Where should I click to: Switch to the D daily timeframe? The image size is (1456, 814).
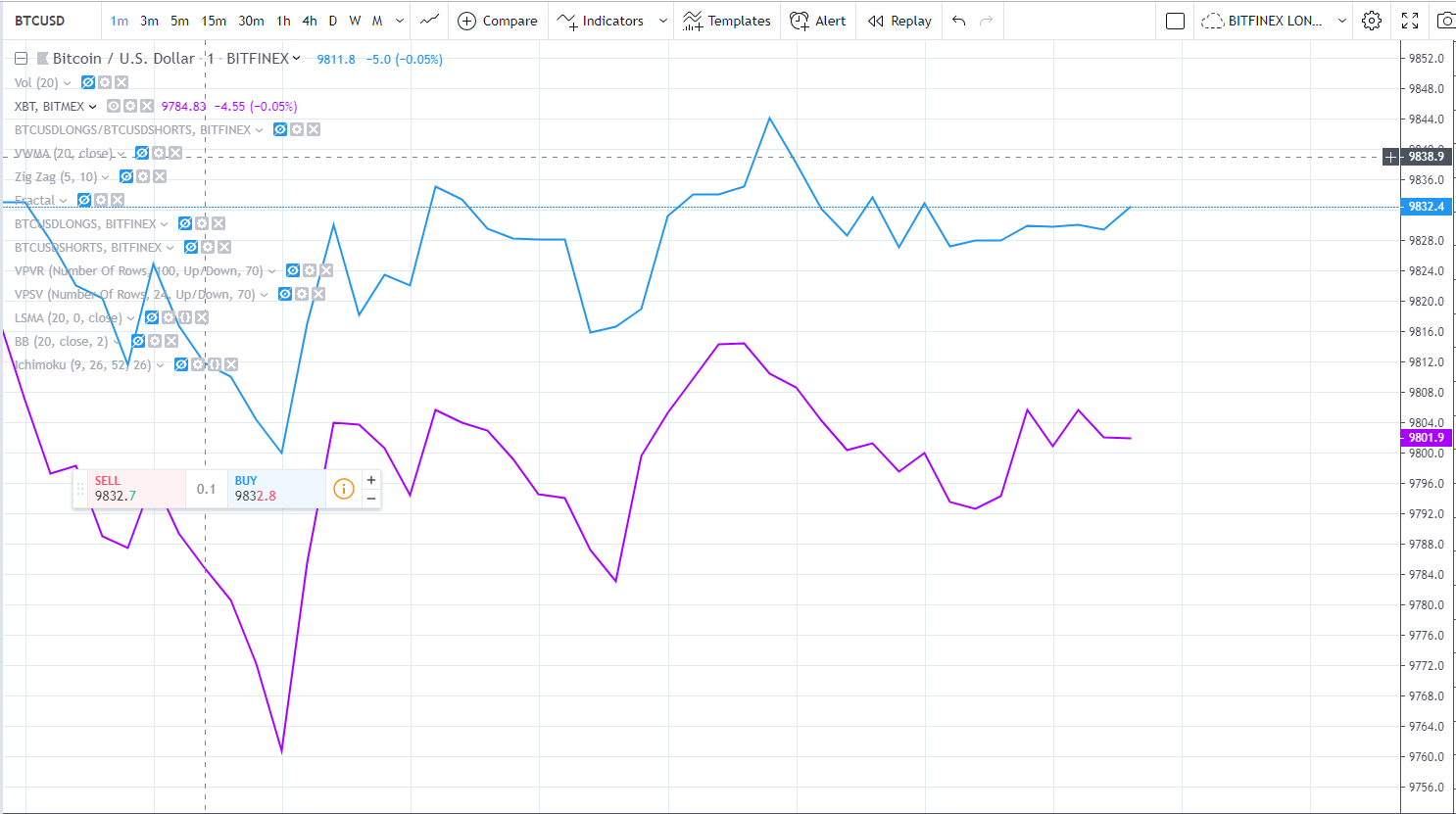pos(333,21)
